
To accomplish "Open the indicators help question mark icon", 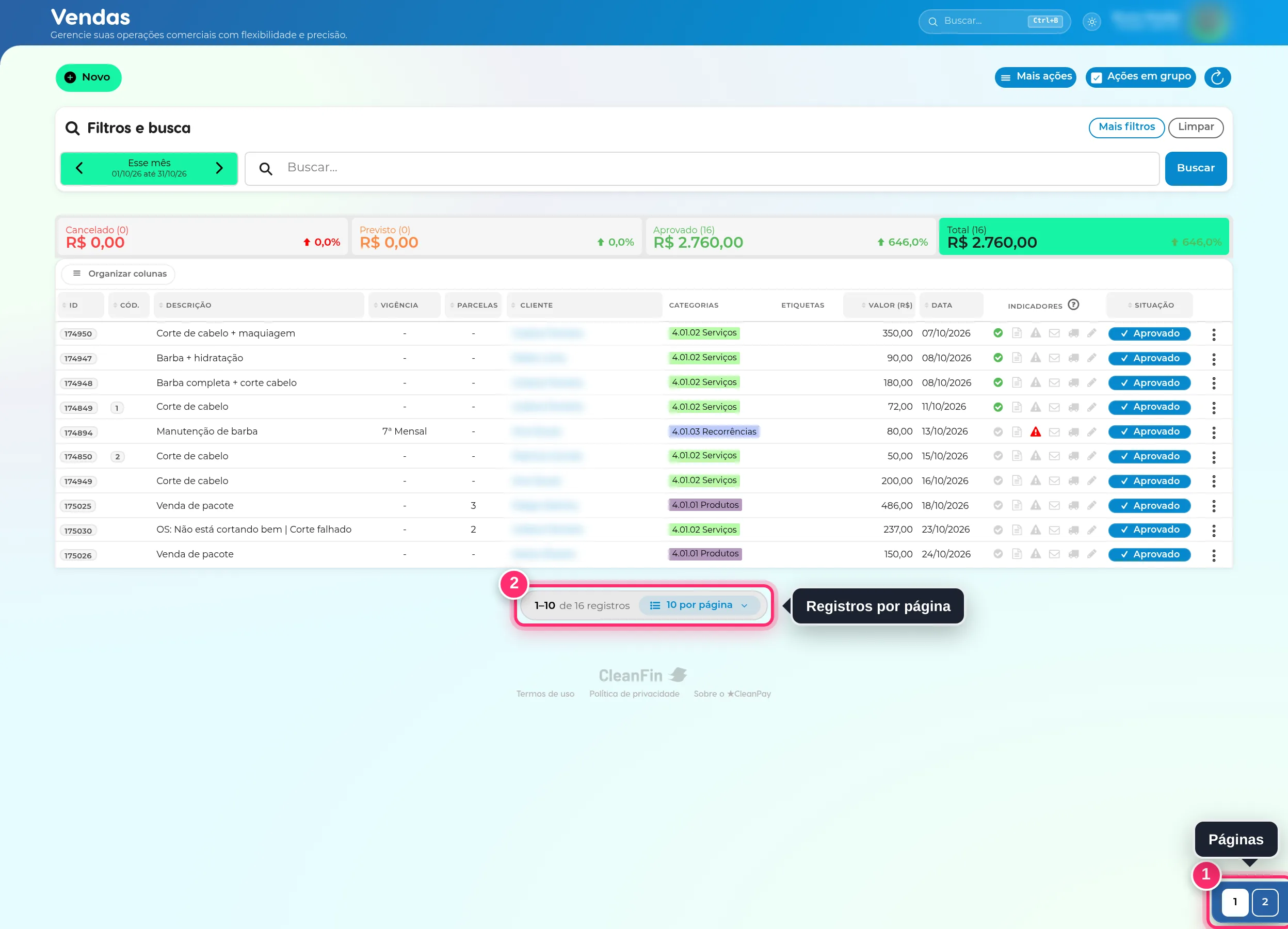I will [1073, 305].
